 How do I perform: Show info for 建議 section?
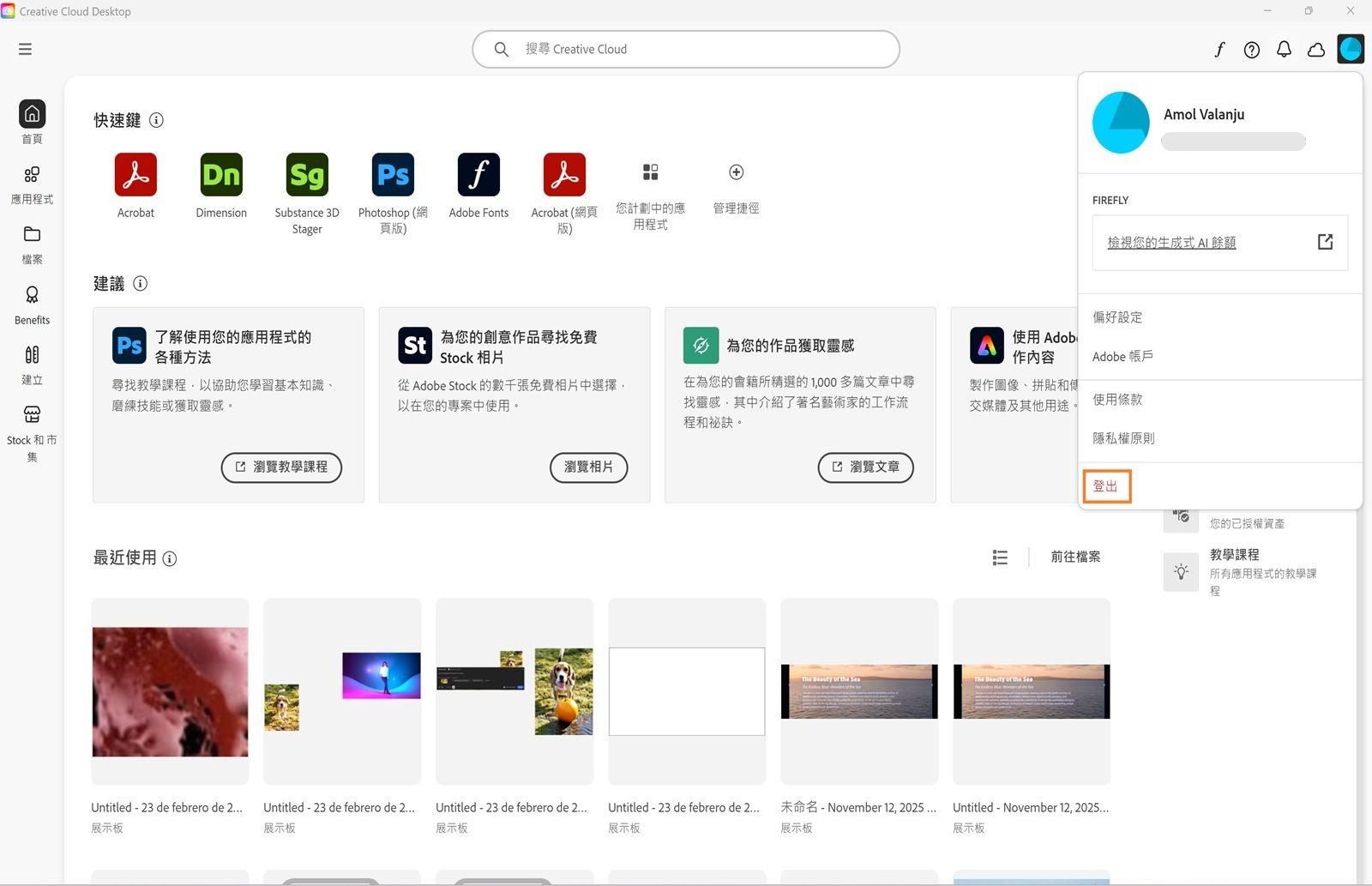click(x=140, y=283)
